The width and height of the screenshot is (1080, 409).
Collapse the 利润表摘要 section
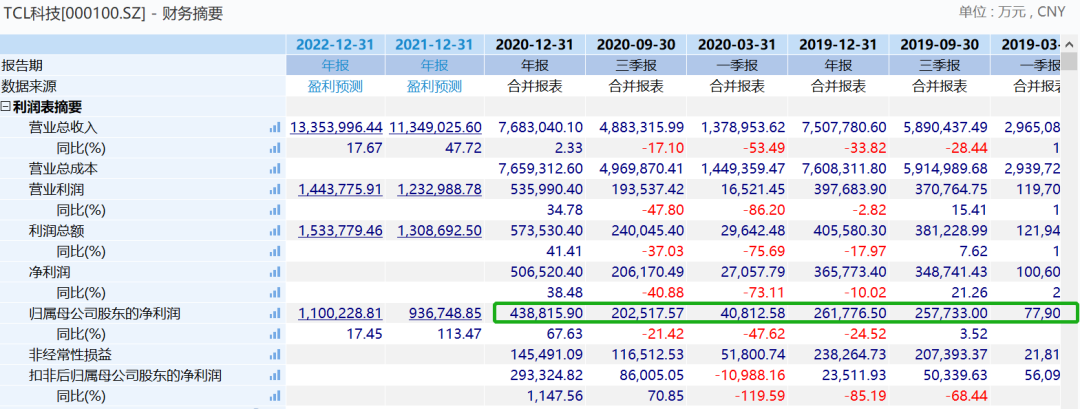click(x=6, y=107)
